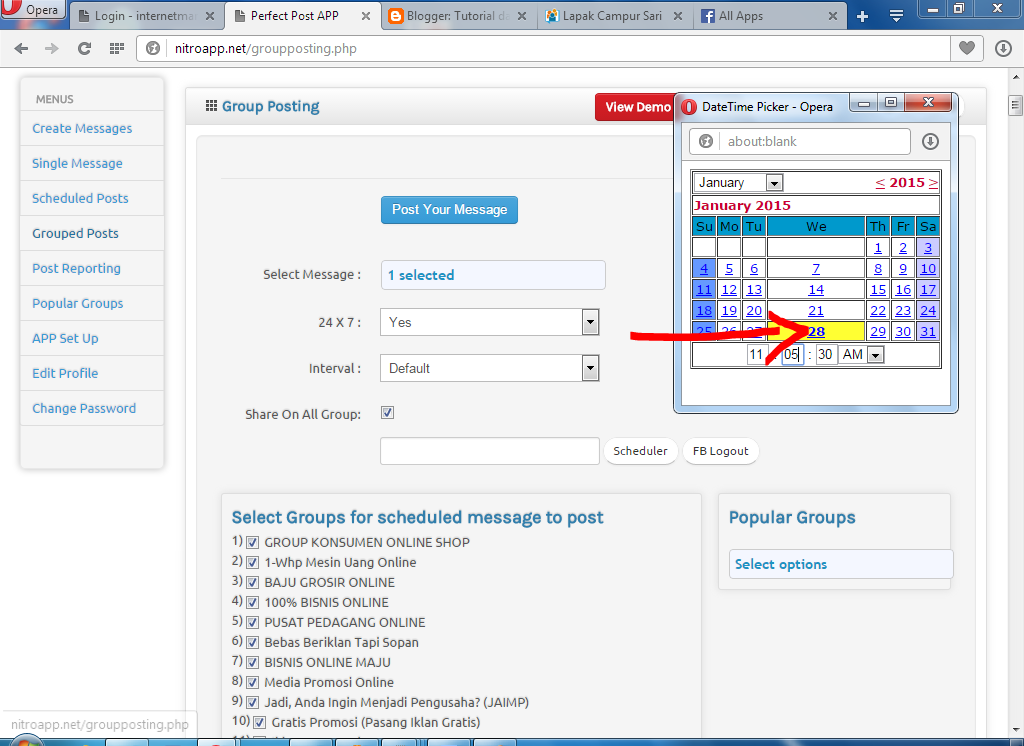Uncheck Media Promosi Online group

tap(253, 683)
